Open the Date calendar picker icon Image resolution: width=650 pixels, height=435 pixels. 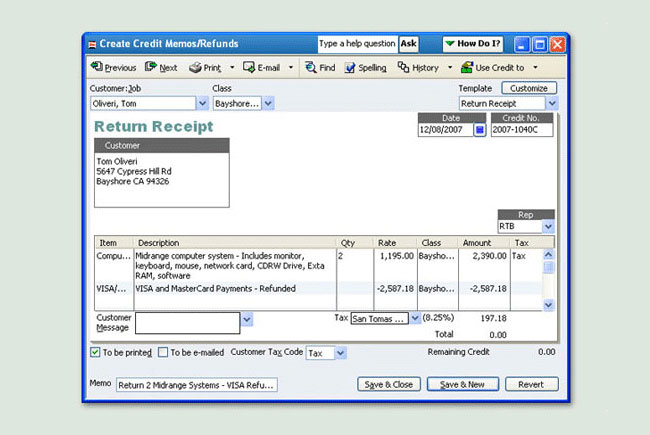480,130
